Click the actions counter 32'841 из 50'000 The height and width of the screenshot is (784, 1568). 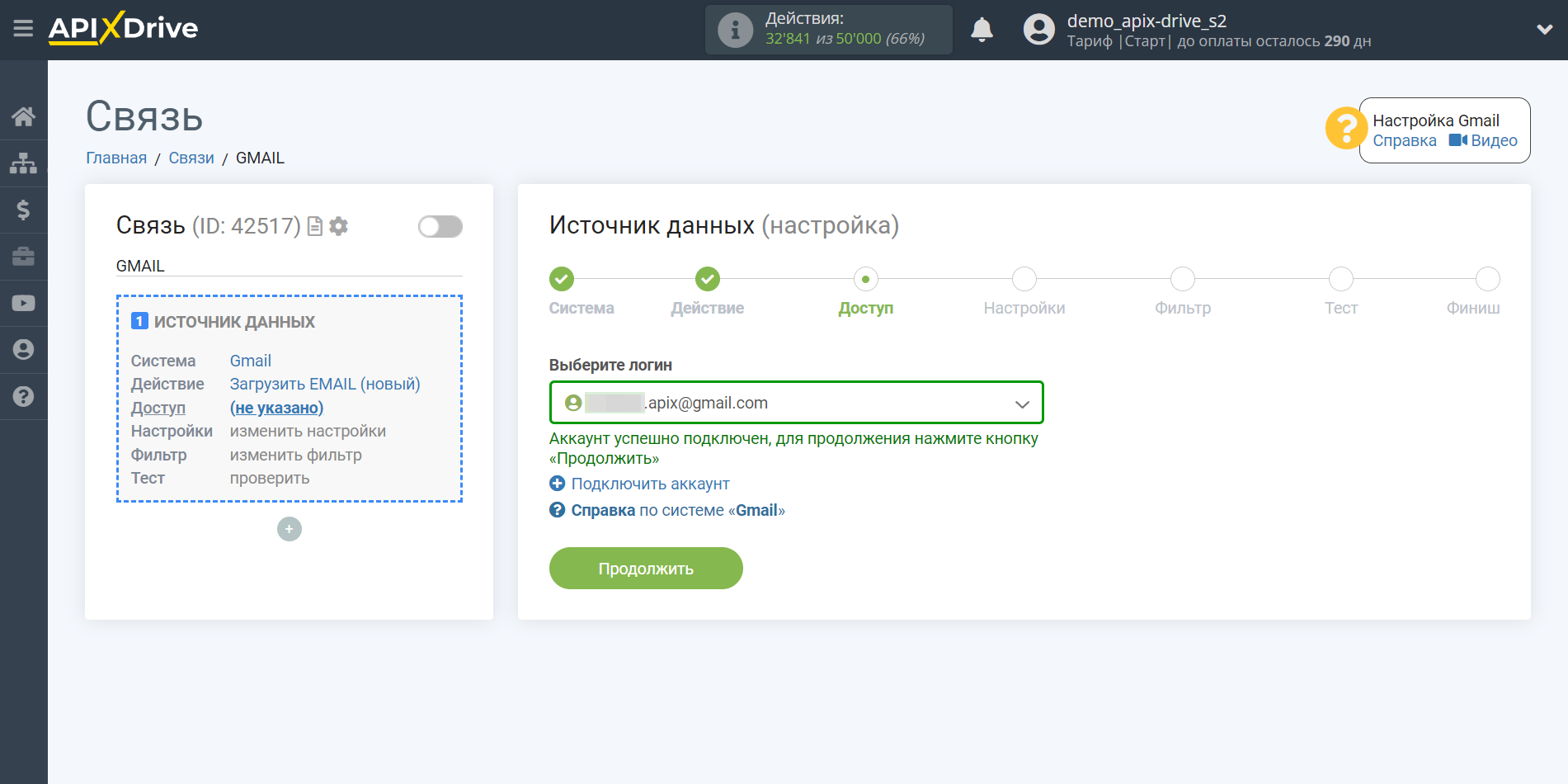845,39
